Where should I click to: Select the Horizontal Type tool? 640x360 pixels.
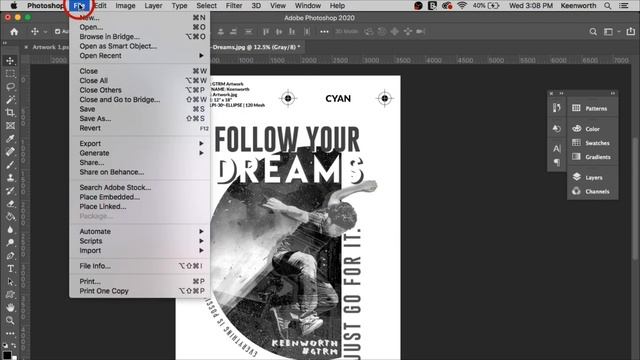(x=10, y=269)
